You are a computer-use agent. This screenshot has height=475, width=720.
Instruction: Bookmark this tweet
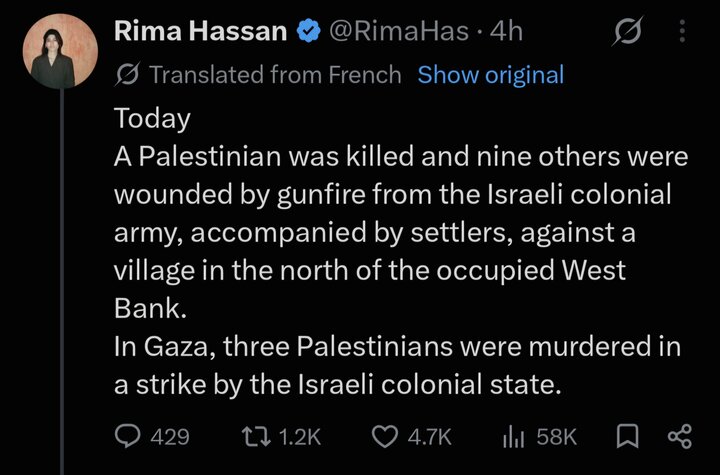click(627, 436)
